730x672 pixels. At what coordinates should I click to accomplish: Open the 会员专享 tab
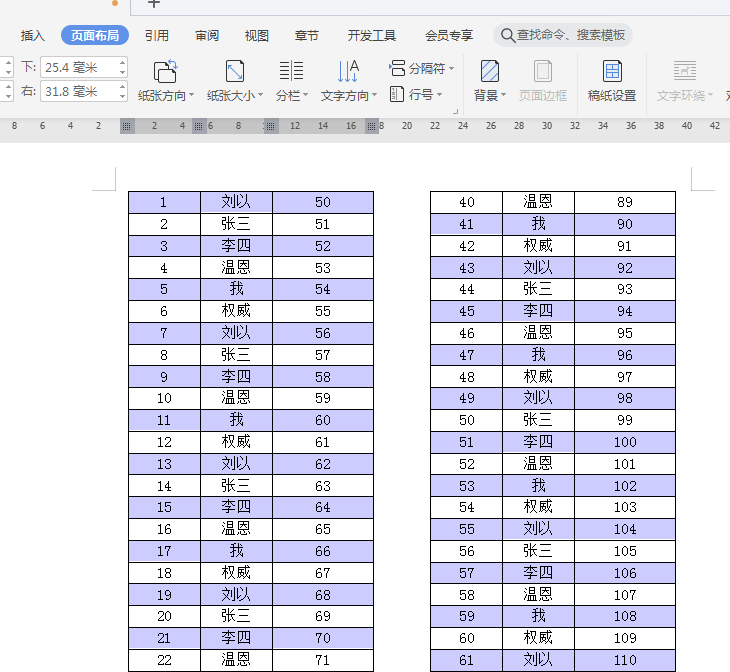point(449,36)
